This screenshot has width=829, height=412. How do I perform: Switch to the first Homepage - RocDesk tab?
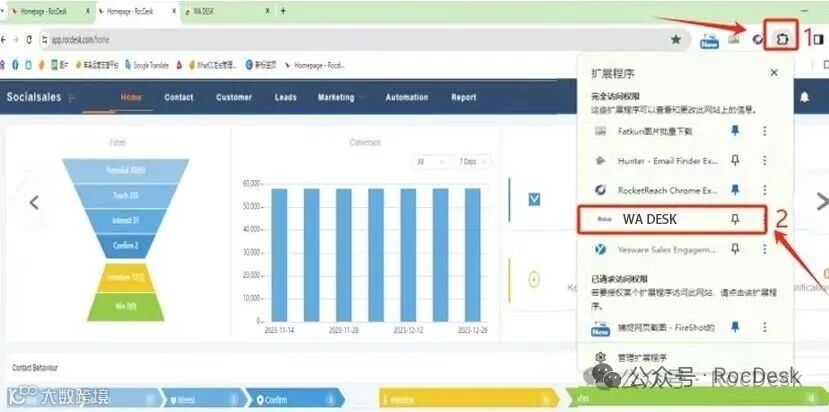(x=50, y=11)
